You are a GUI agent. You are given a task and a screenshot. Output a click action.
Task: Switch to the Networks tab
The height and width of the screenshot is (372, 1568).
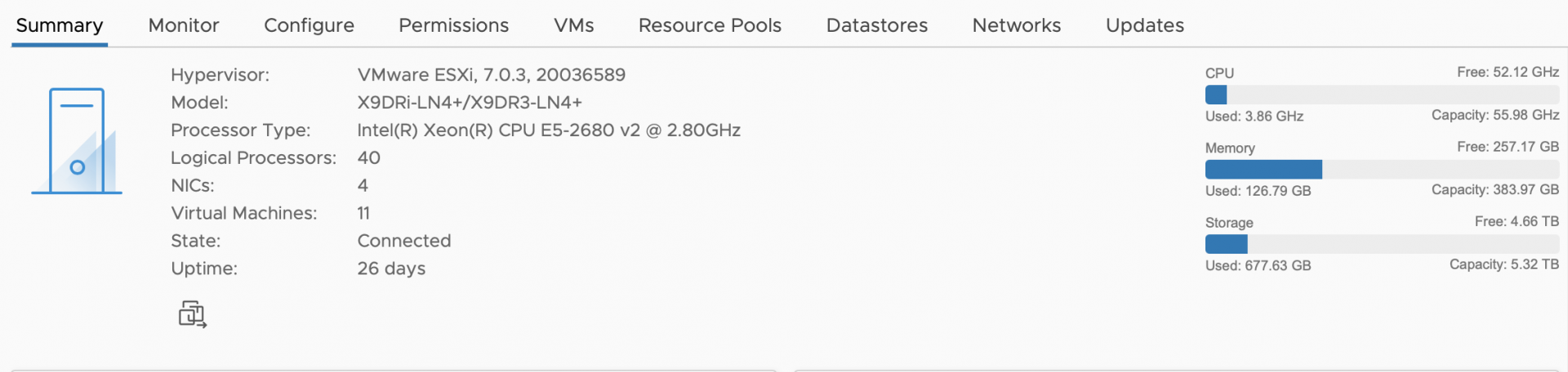(1016, 25)
